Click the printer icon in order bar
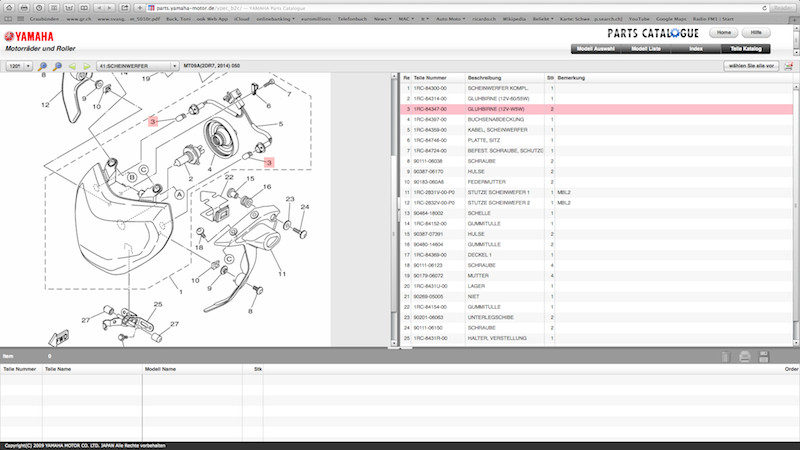Viewport: 800px width, 450px height. 745,356
